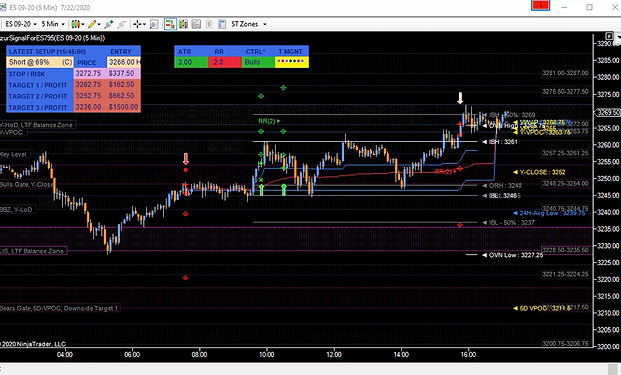
Task: Click the Short @ 69% cell
Action: (40, 62)
